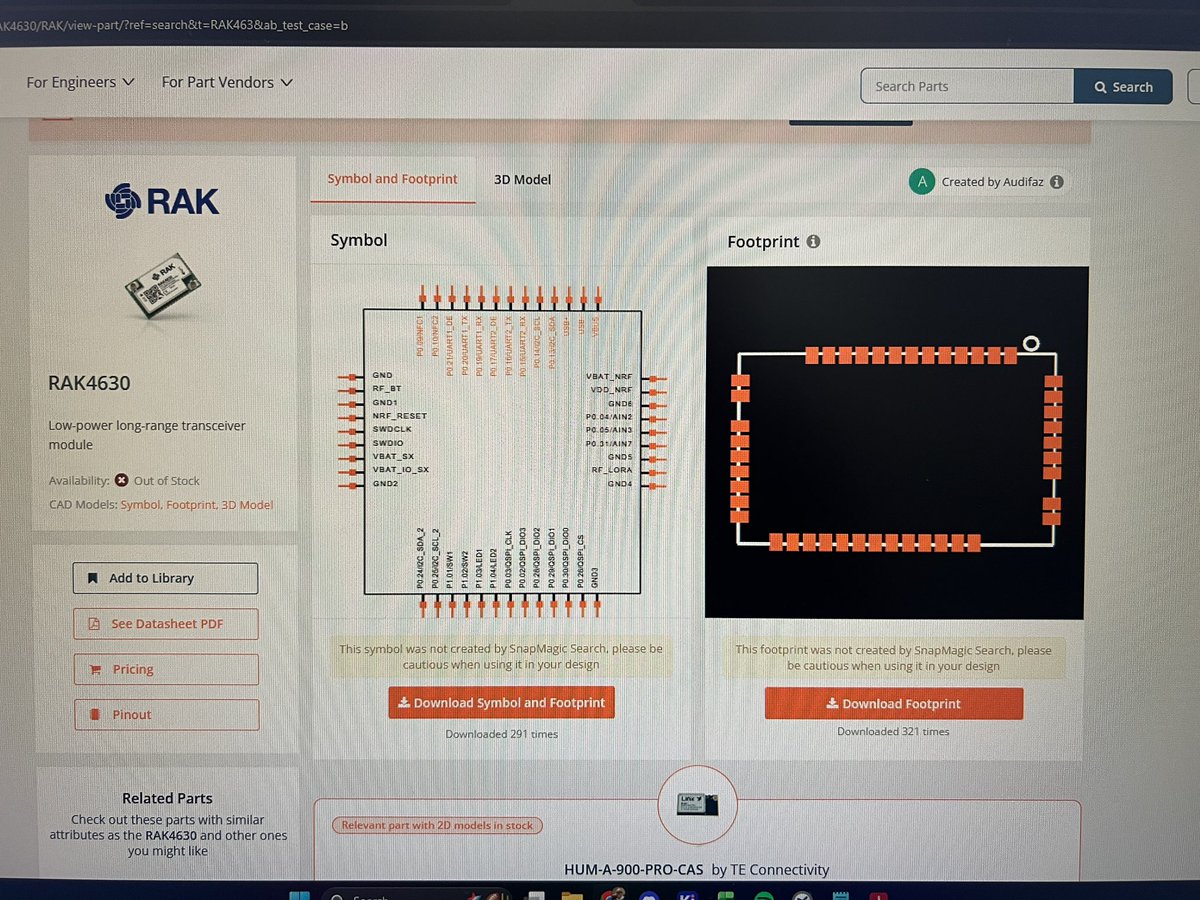Click the RAK company logo
The image size is (1200, 900).
coord(162,201)
